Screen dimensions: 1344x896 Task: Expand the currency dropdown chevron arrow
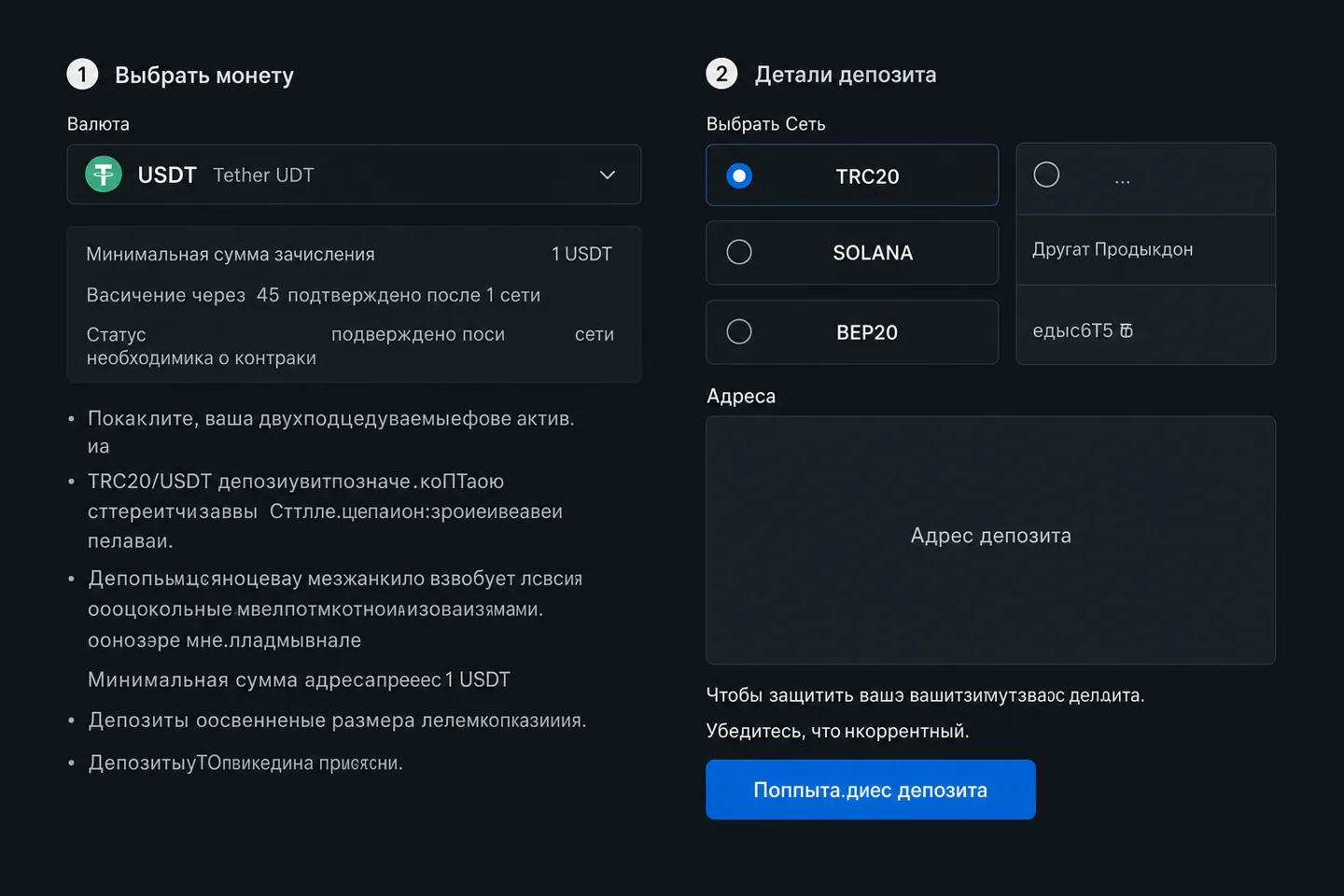point(608,175)
